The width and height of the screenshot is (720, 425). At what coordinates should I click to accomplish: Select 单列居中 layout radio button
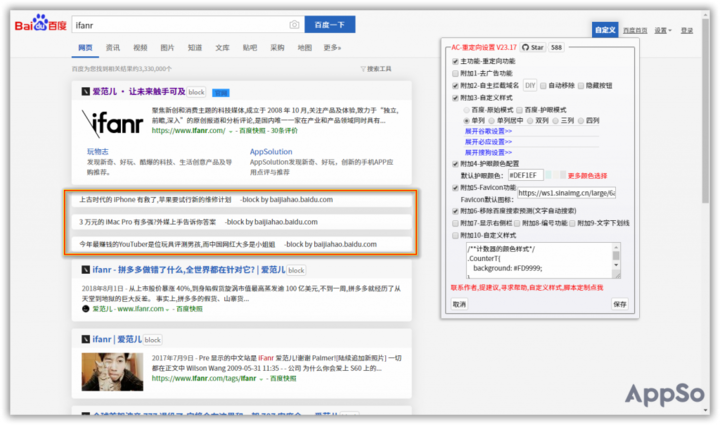pos(492,121)
